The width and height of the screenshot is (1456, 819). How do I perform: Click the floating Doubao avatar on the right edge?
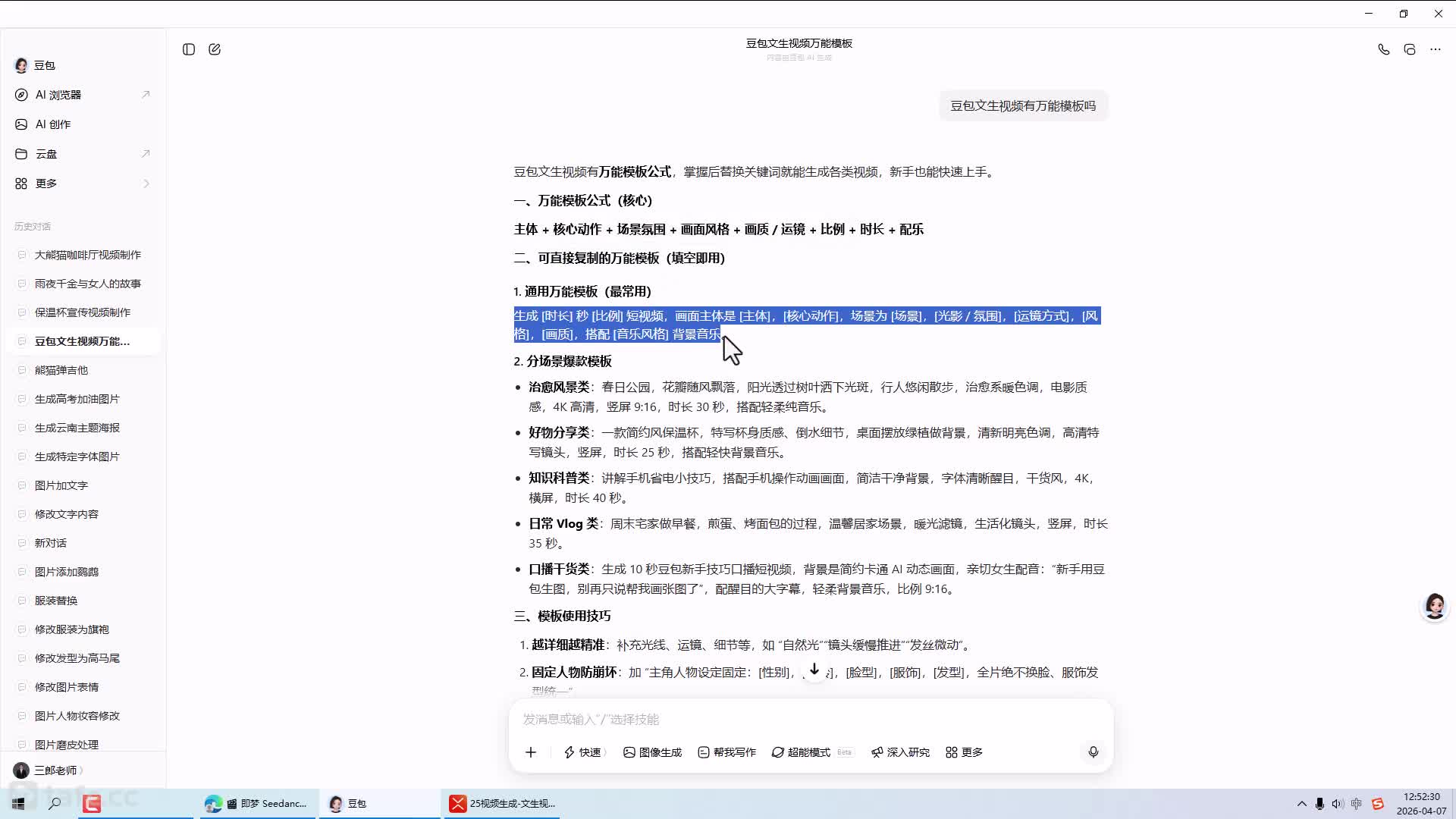[1434, 606]
